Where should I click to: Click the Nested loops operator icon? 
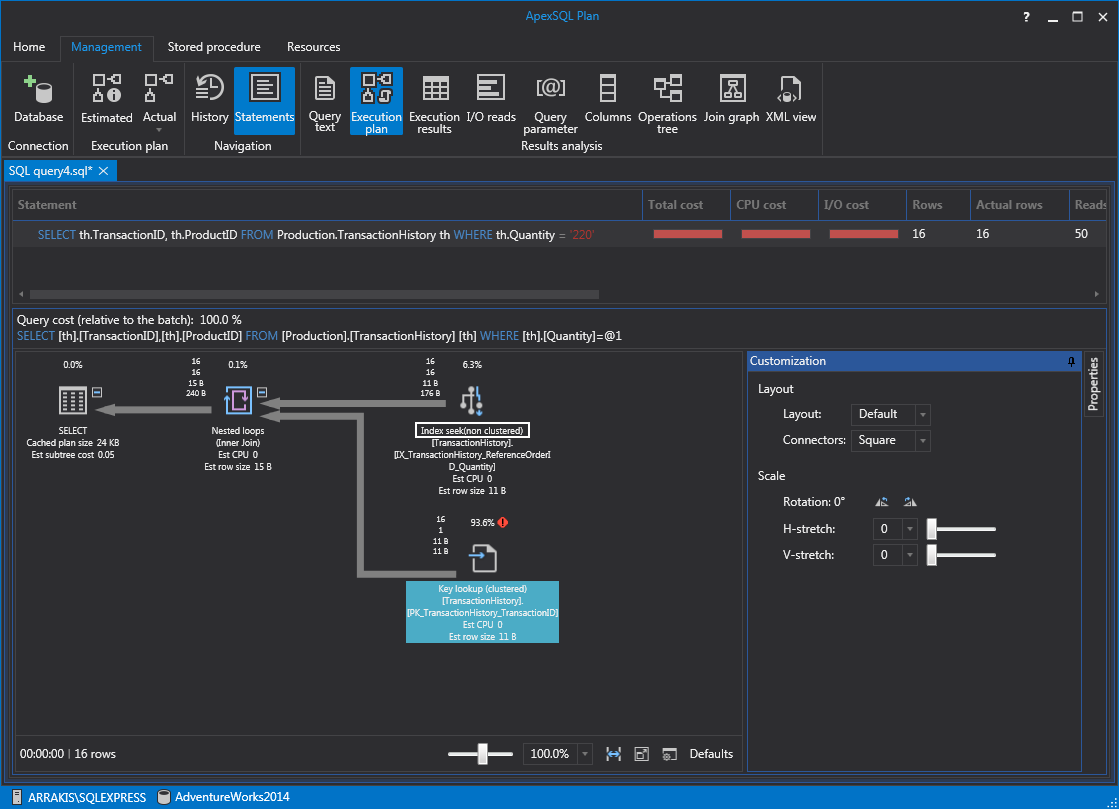click(x=238, y=400)
